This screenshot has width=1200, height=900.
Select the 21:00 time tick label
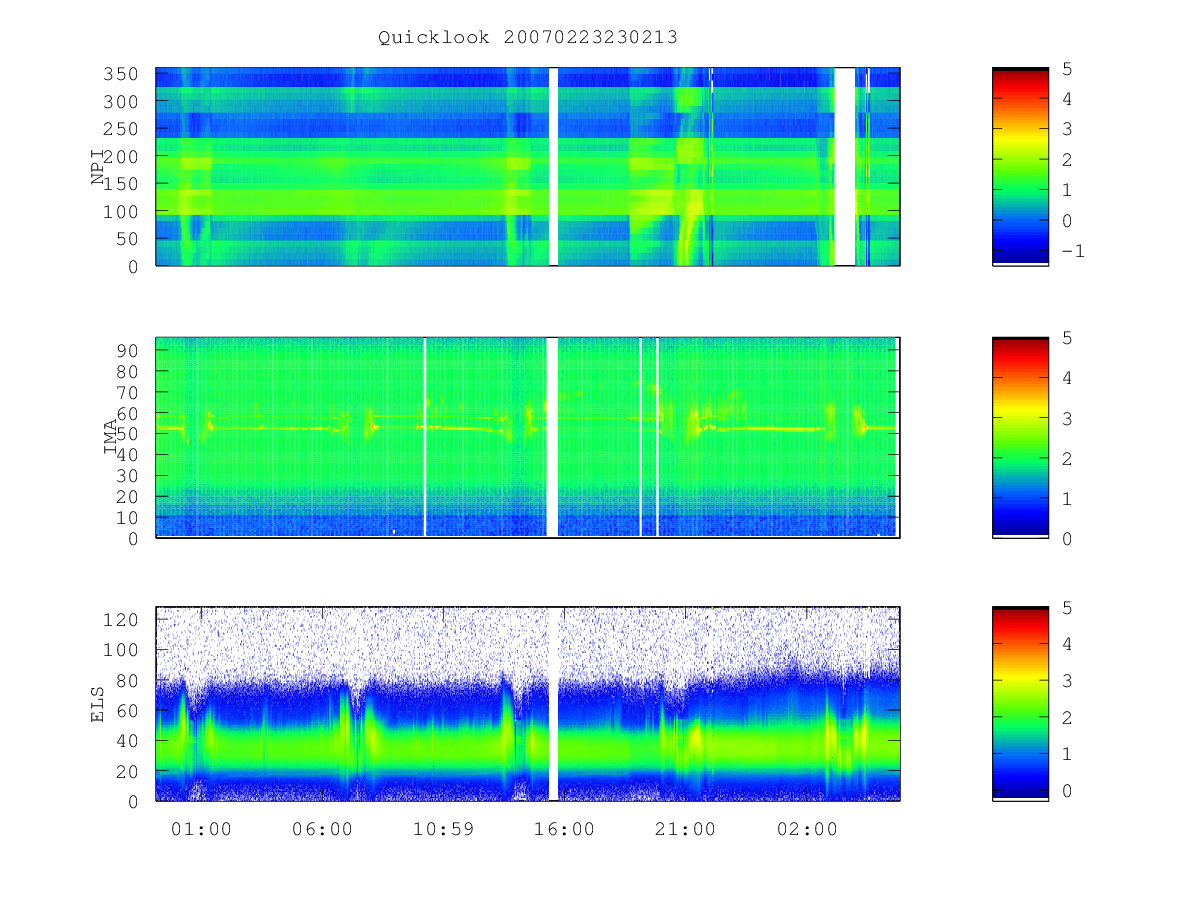[686, 830]
